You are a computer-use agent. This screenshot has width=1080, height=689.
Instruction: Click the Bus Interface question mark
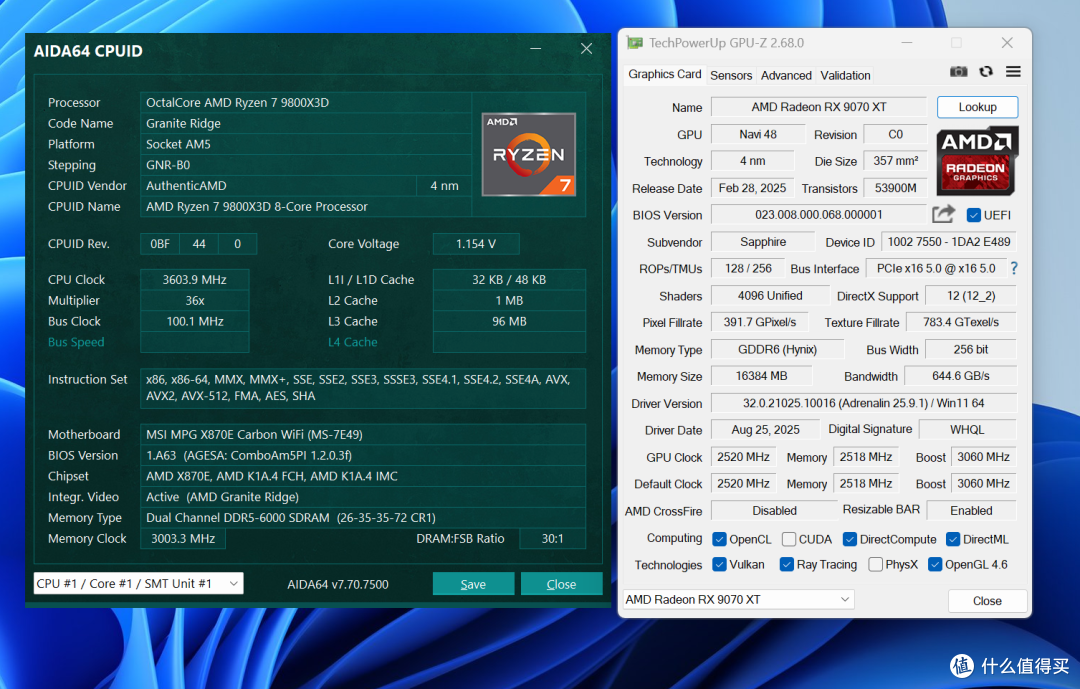[1014, 268]
